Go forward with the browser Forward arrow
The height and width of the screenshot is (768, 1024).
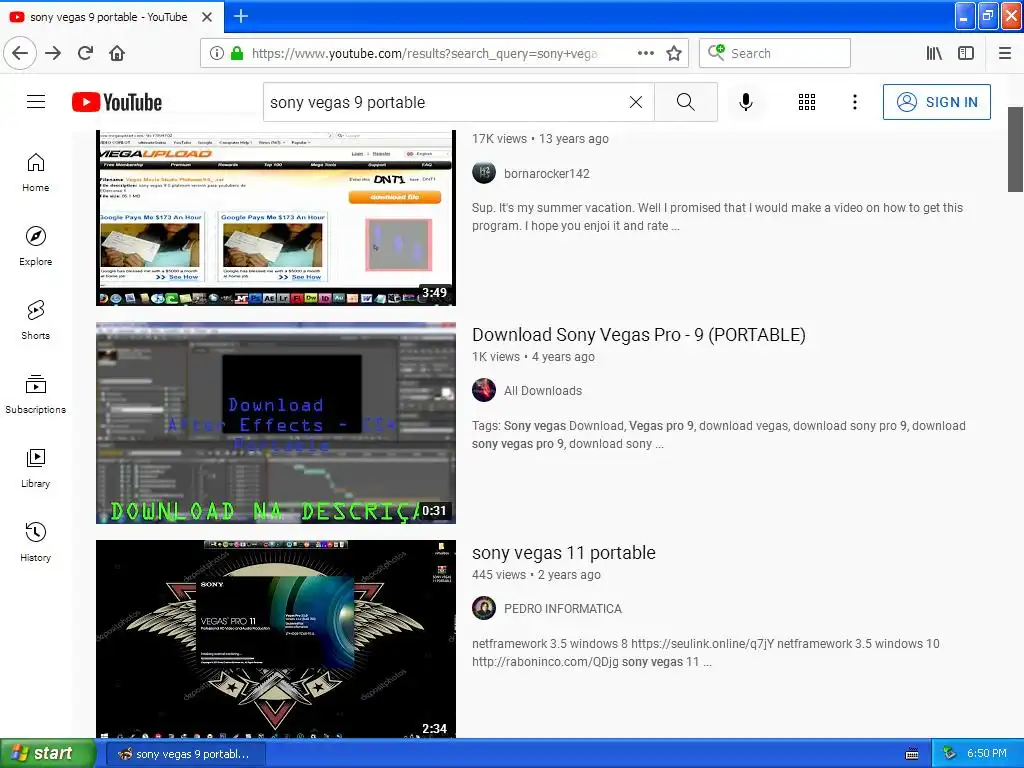point(53,53)
